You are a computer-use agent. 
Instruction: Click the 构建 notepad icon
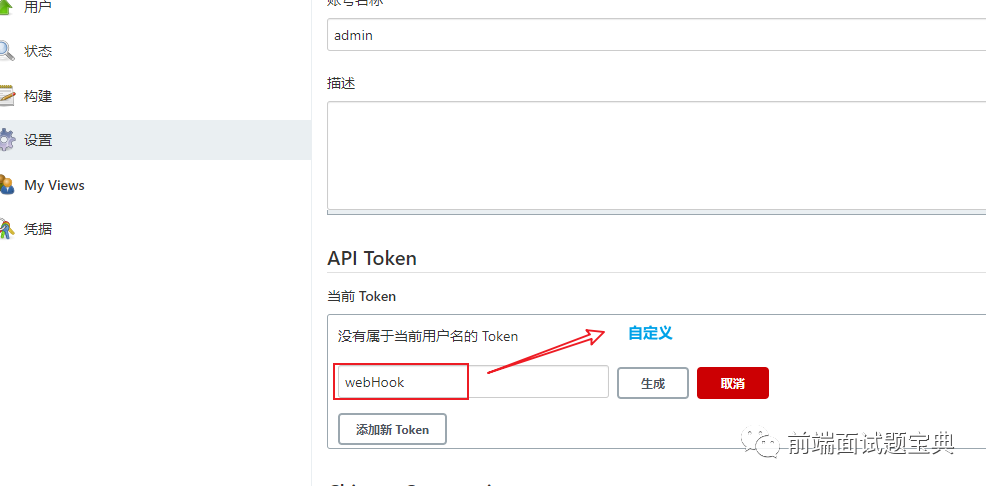point(6,96)
